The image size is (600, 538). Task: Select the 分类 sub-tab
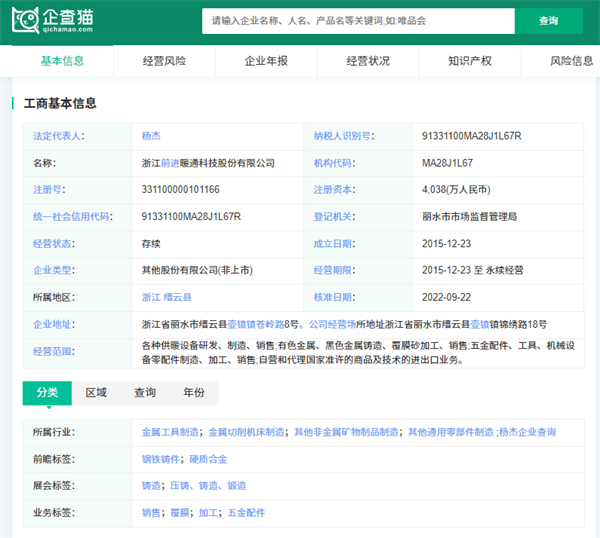(47, 393)
